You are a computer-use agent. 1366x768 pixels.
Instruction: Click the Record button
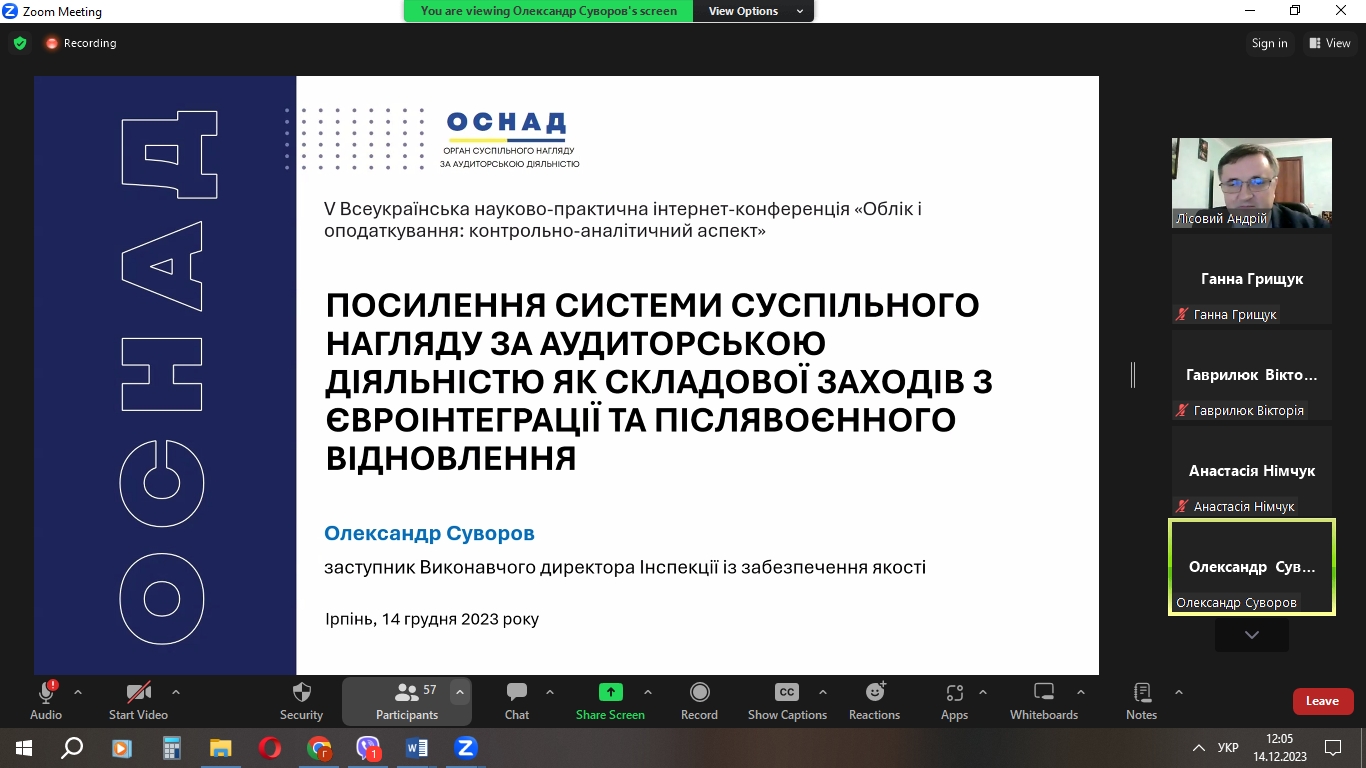pos(699,701)
